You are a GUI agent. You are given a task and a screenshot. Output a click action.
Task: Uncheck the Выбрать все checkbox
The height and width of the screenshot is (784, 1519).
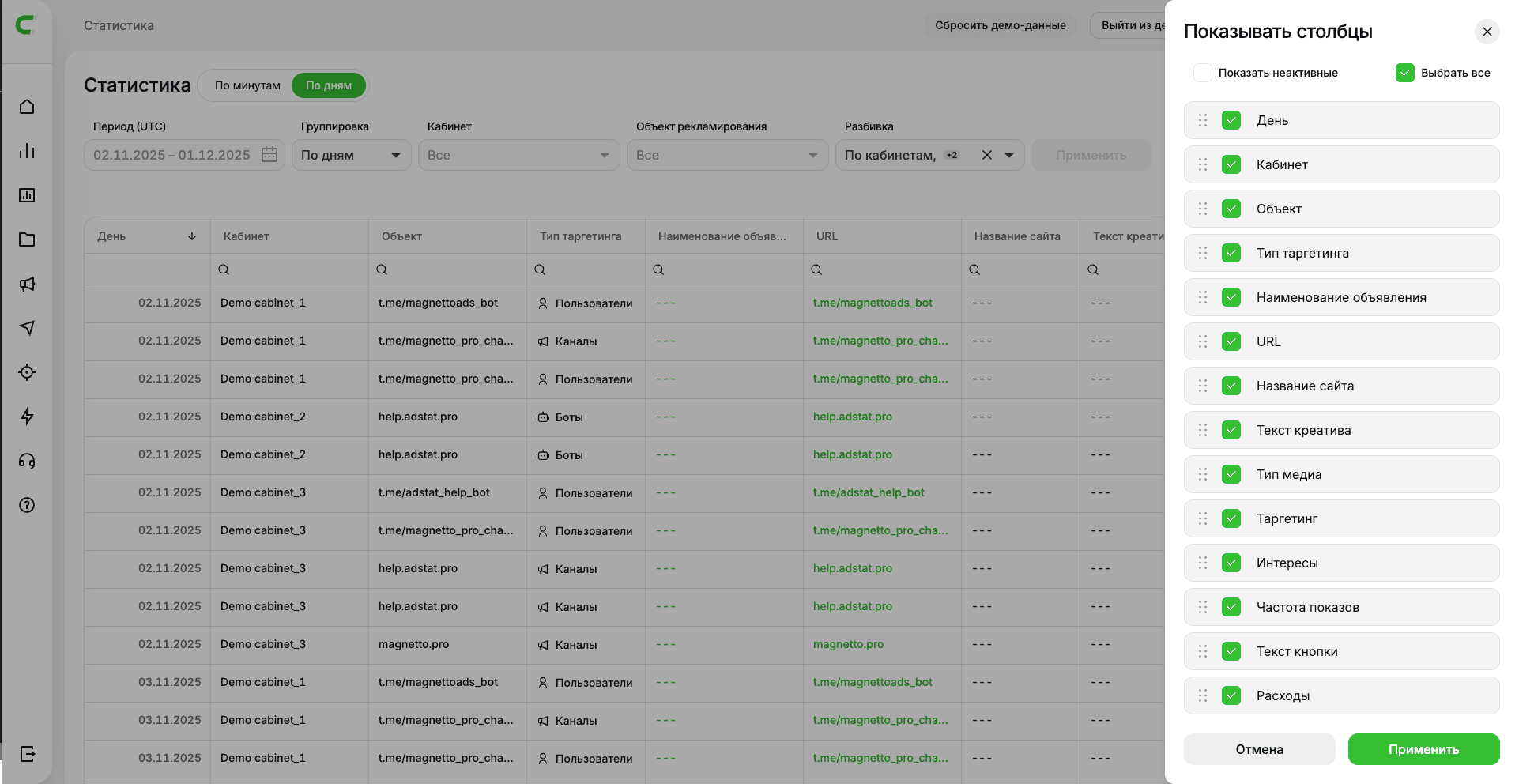pos(1404,73)
